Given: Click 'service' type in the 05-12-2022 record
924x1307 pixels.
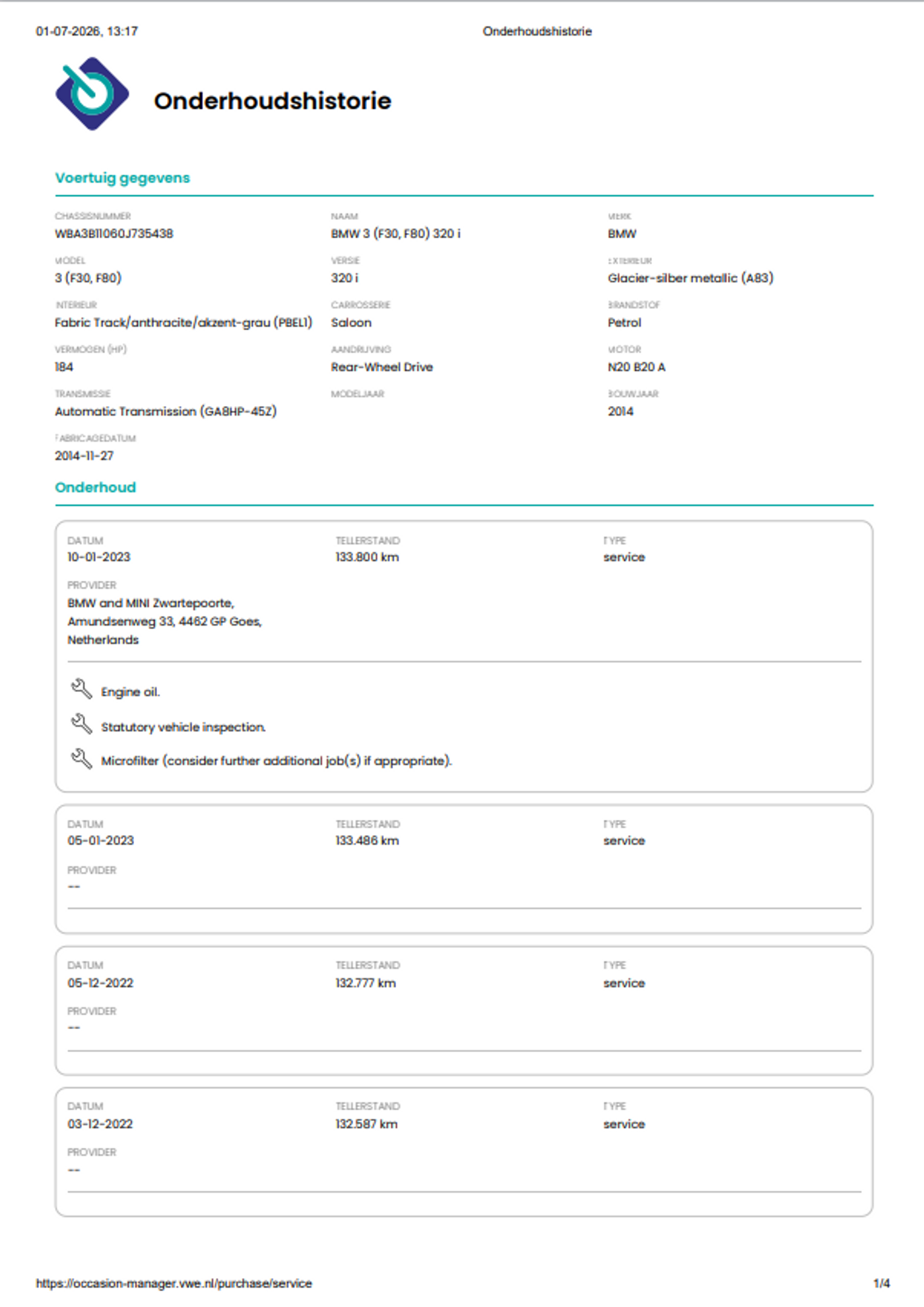Looking at the screenshot, I should [x=624, y=983].
